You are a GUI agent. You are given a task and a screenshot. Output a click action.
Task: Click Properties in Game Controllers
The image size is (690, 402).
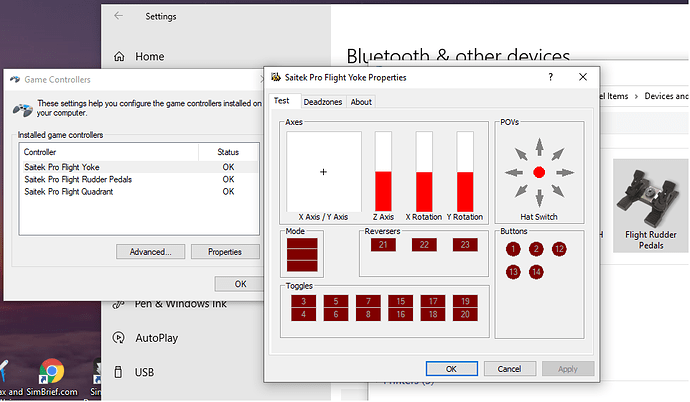pos(225,252)
